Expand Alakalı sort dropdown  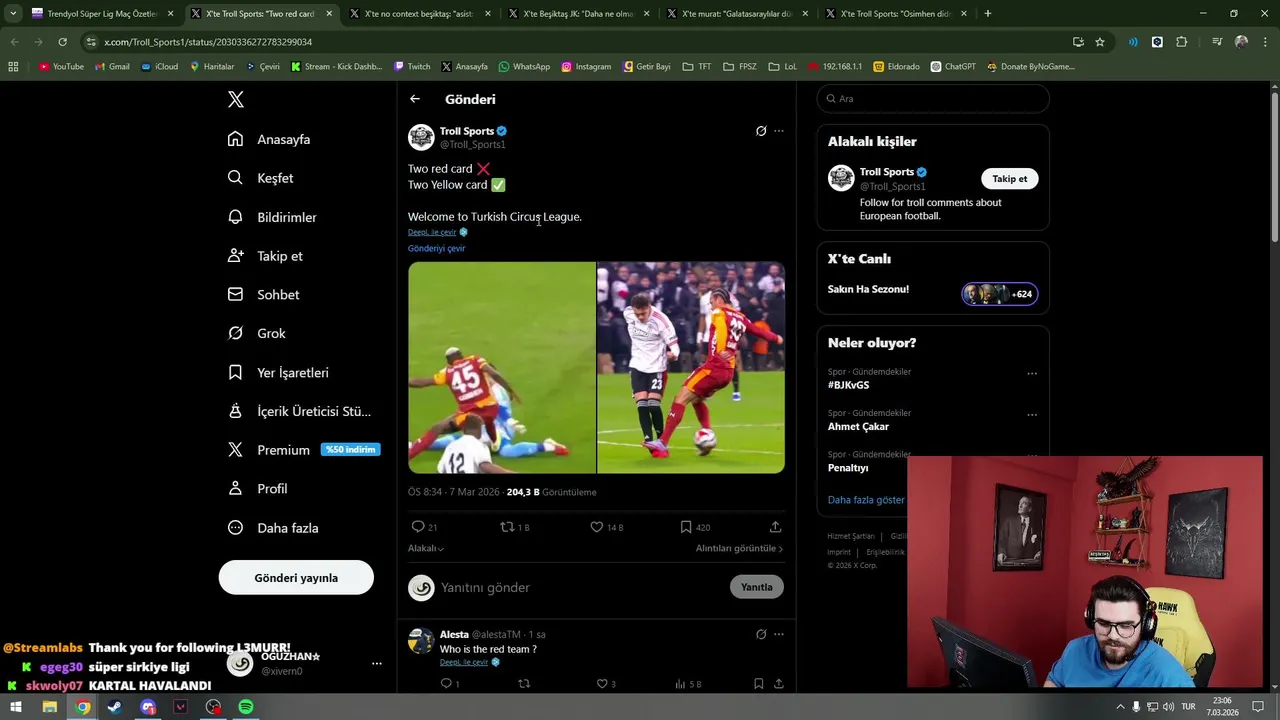click(426, 548)
